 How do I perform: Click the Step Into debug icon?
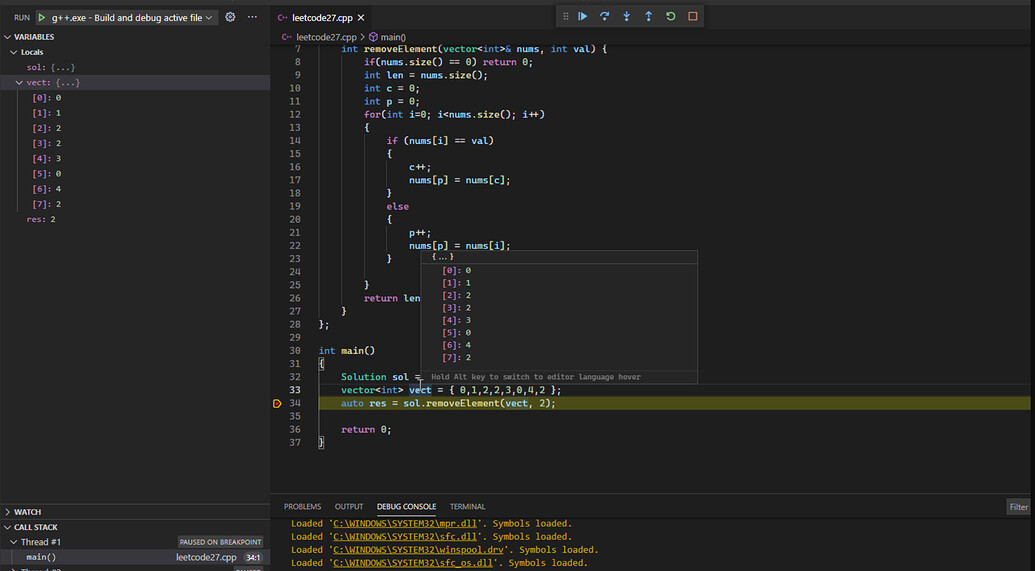[x=626, y=17]
